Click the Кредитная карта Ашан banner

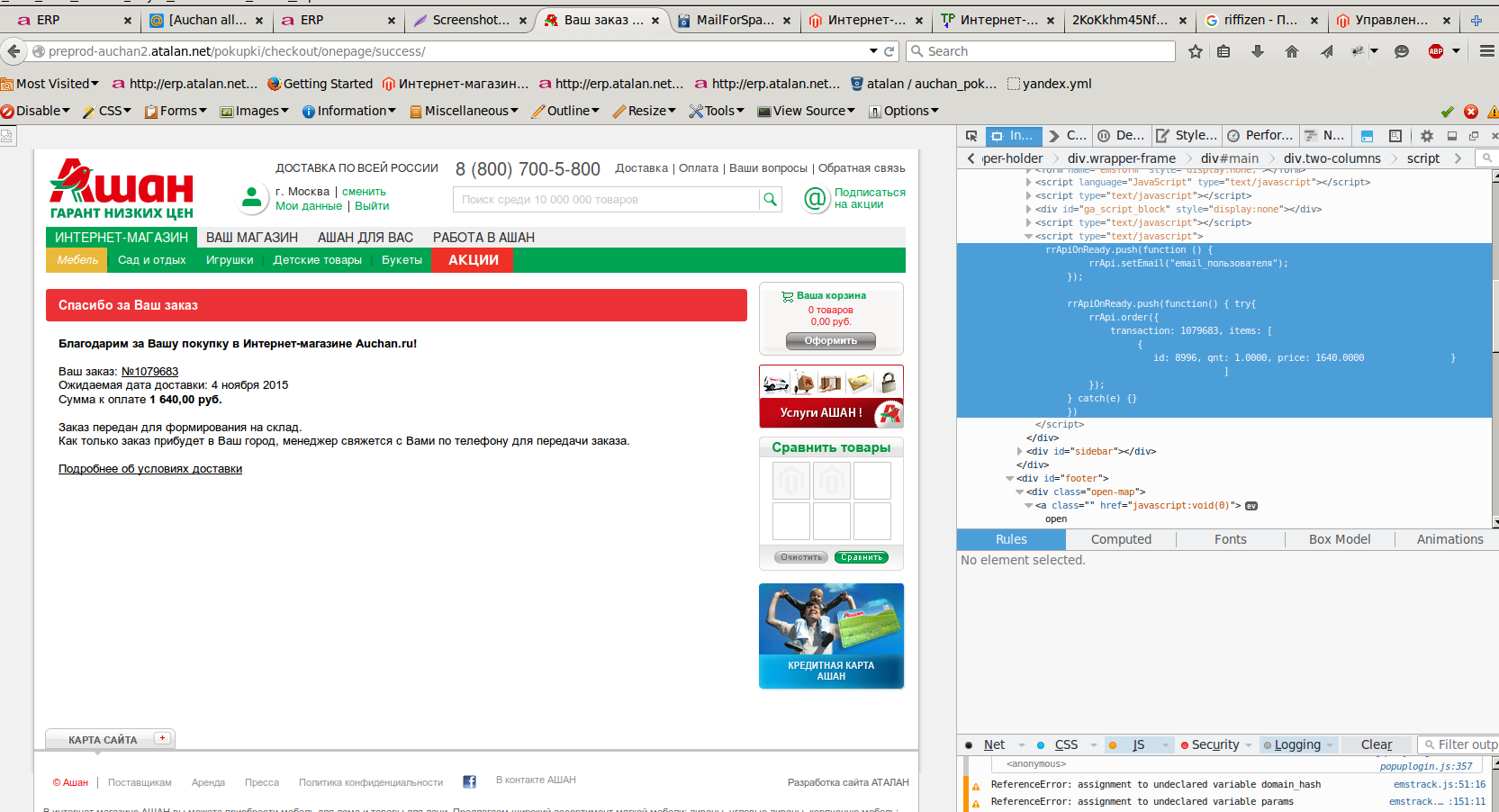tap(831, 636)
